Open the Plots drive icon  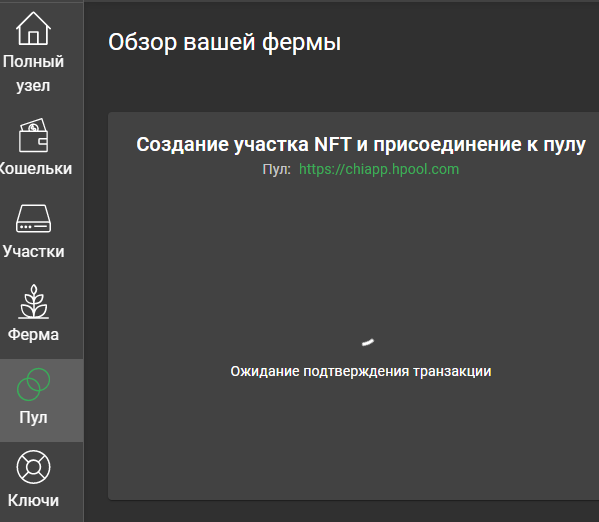(33, 218)
